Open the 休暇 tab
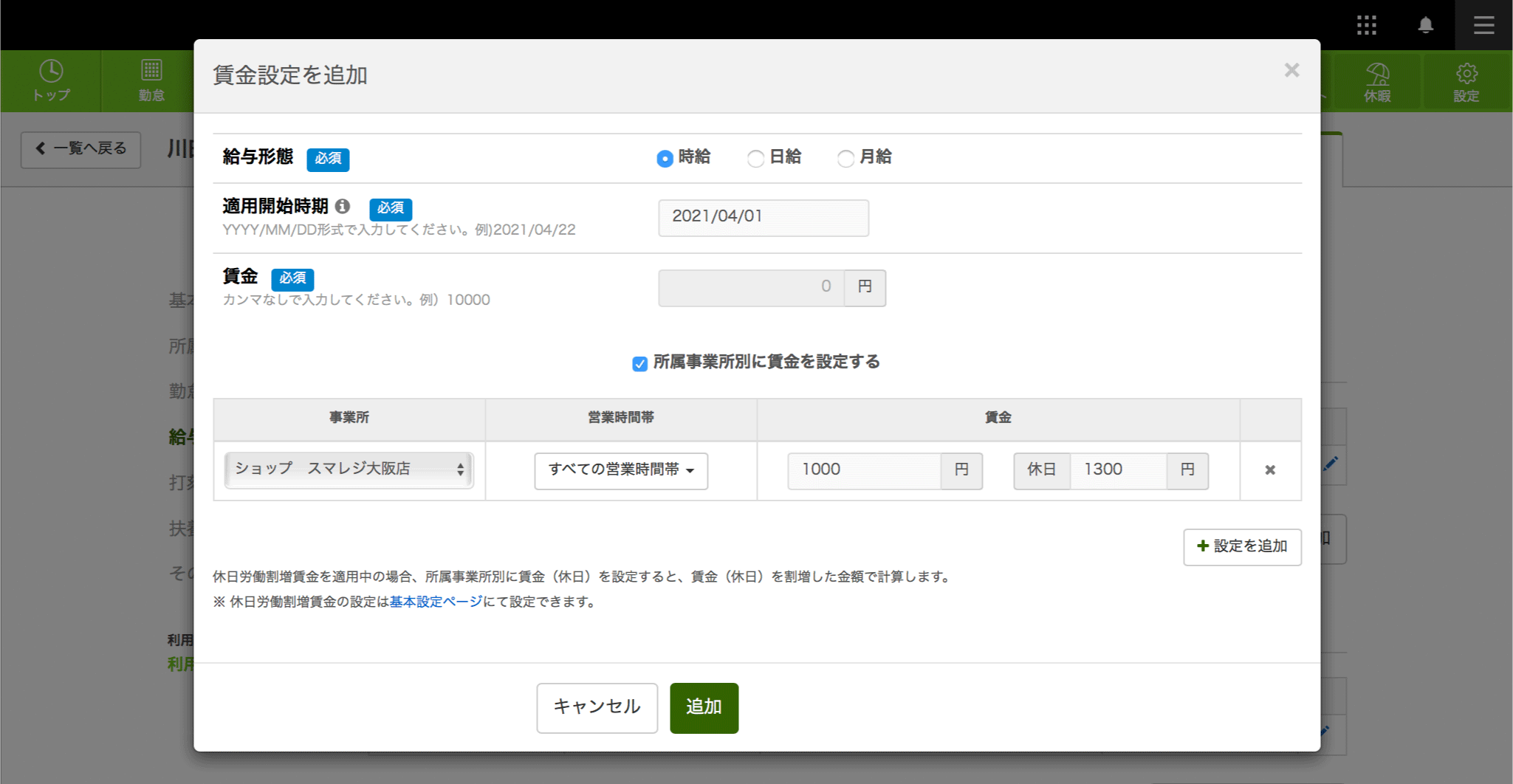The height and width of the screenshot is (784, 1513). (x=1377, y=81)
